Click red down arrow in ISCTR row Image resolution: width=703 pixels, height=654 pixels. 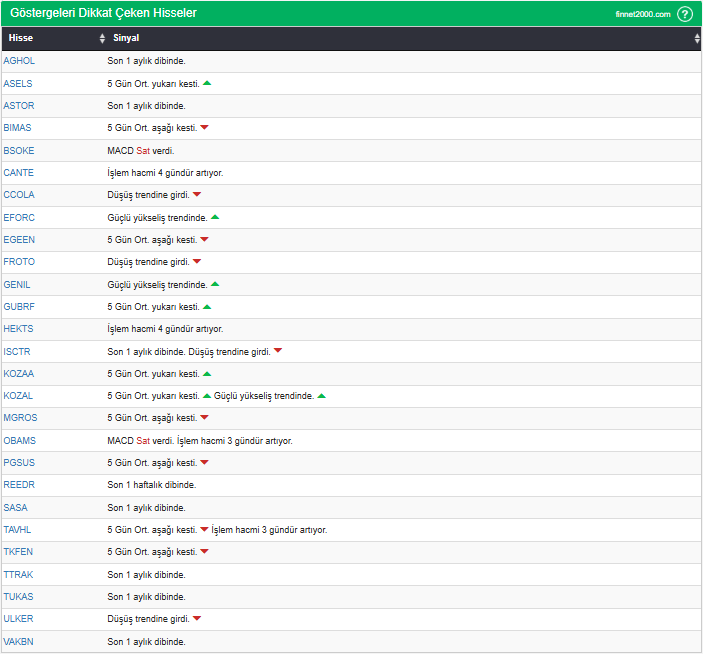coord(278,351)
